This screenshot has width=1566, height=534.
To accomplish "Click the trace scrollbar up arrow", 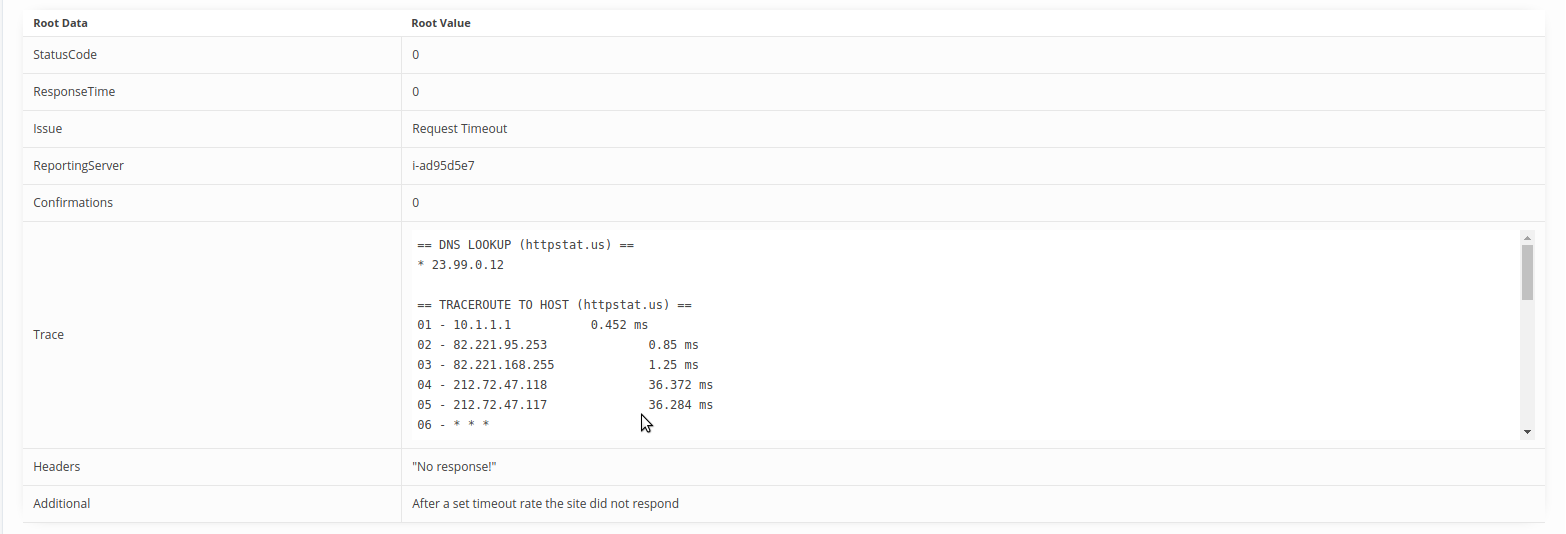I will pyautogui.click(x=1527, y=238).
